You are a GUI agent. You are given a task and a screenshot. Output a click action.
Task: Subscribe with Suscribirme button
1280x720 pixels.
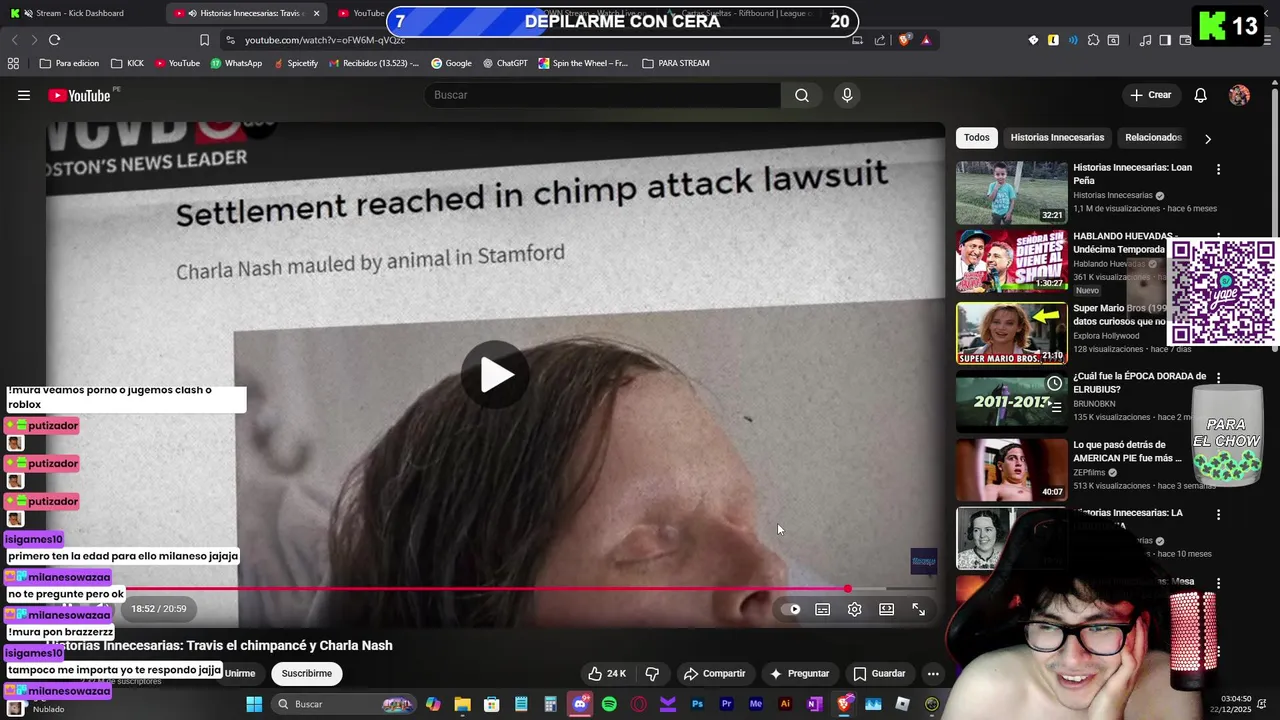coord(306,674)
